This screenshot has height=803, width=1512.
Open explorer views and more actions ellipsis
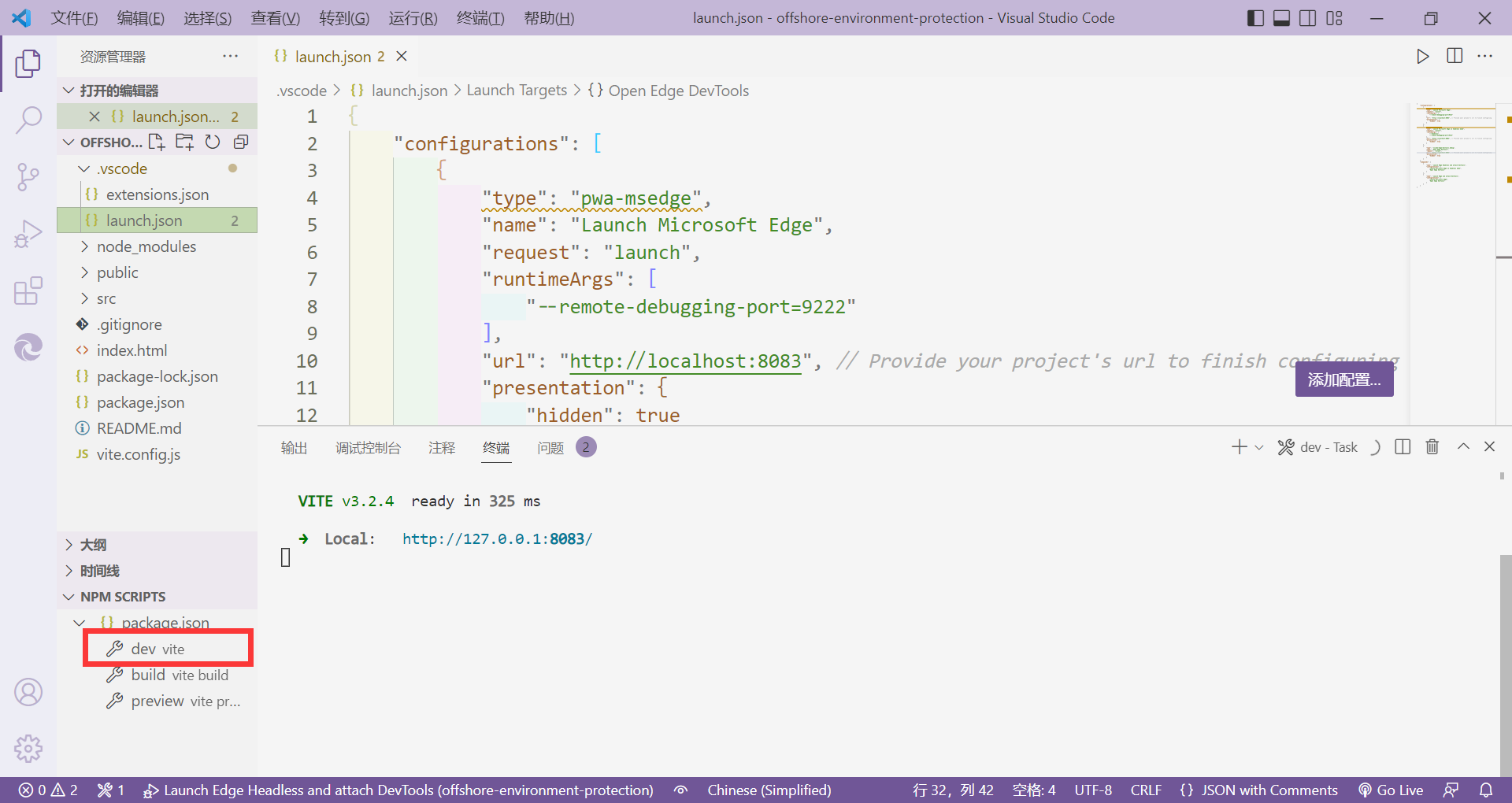click(x=230, y=56)
